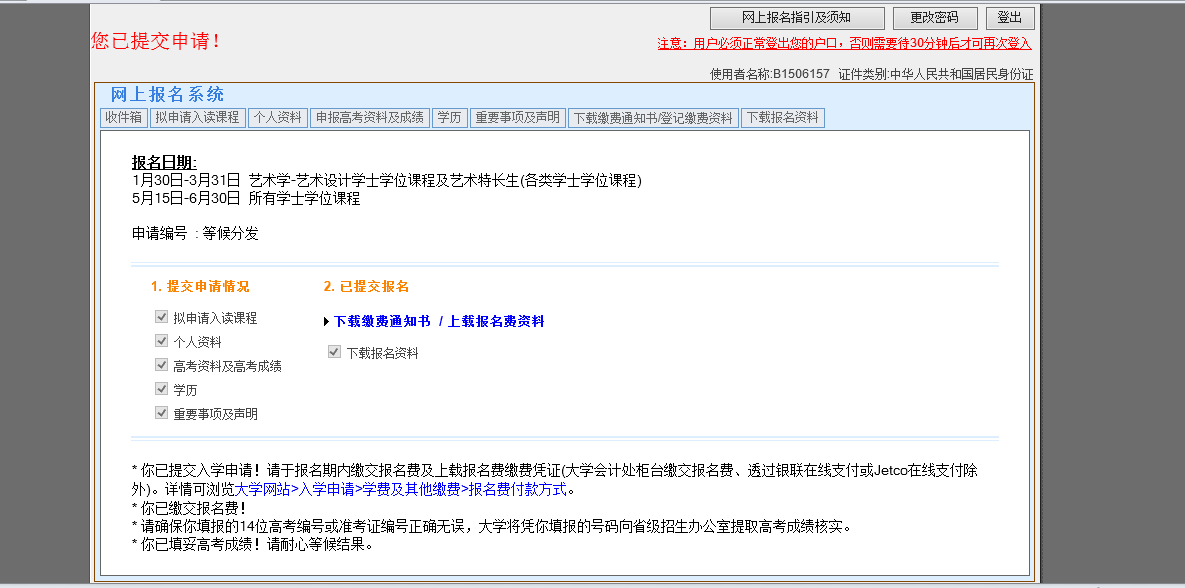Click the 2. 已提交报名 heading
1185x588 pixels.
point(367,286)
